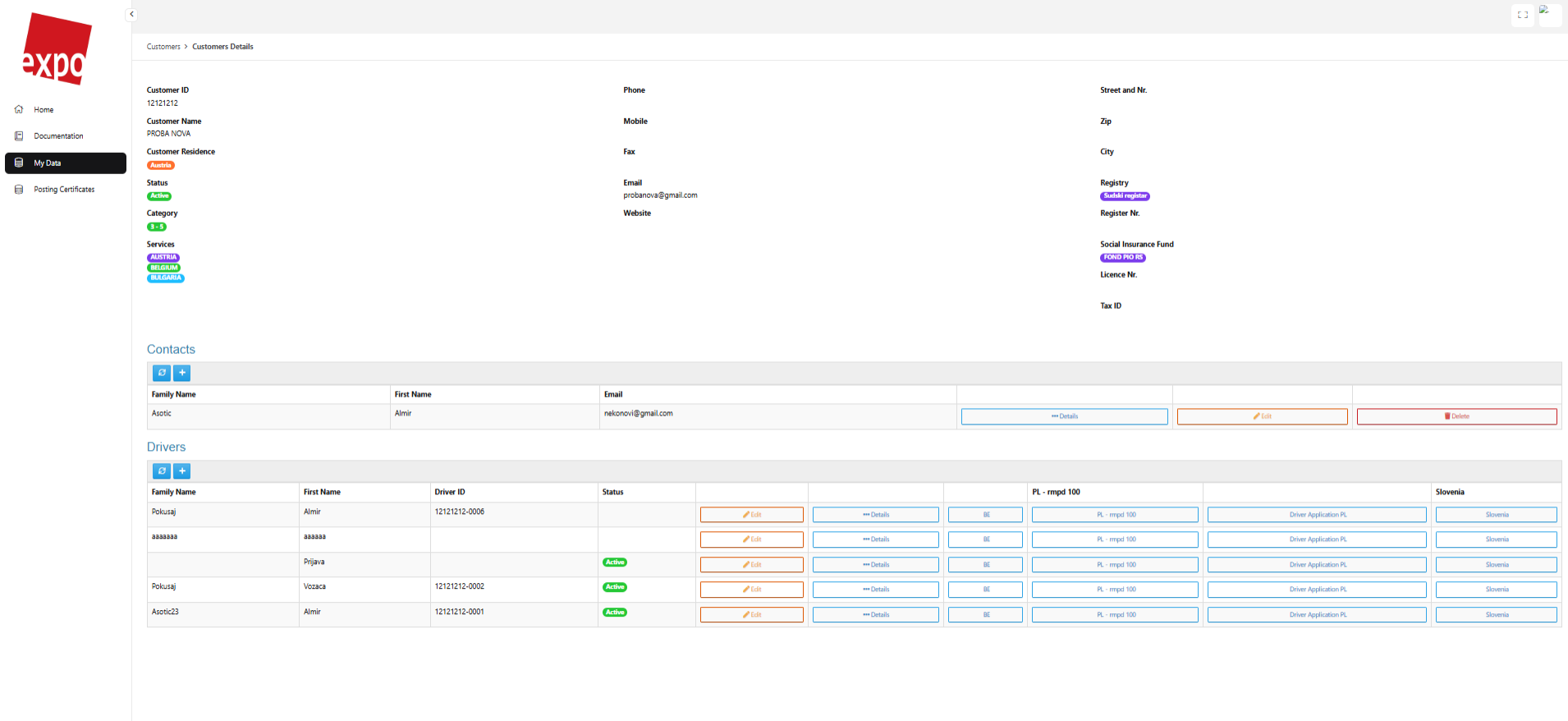Refresh the Drivers list
Viewport: 1568px width, 721px height.
162,471
